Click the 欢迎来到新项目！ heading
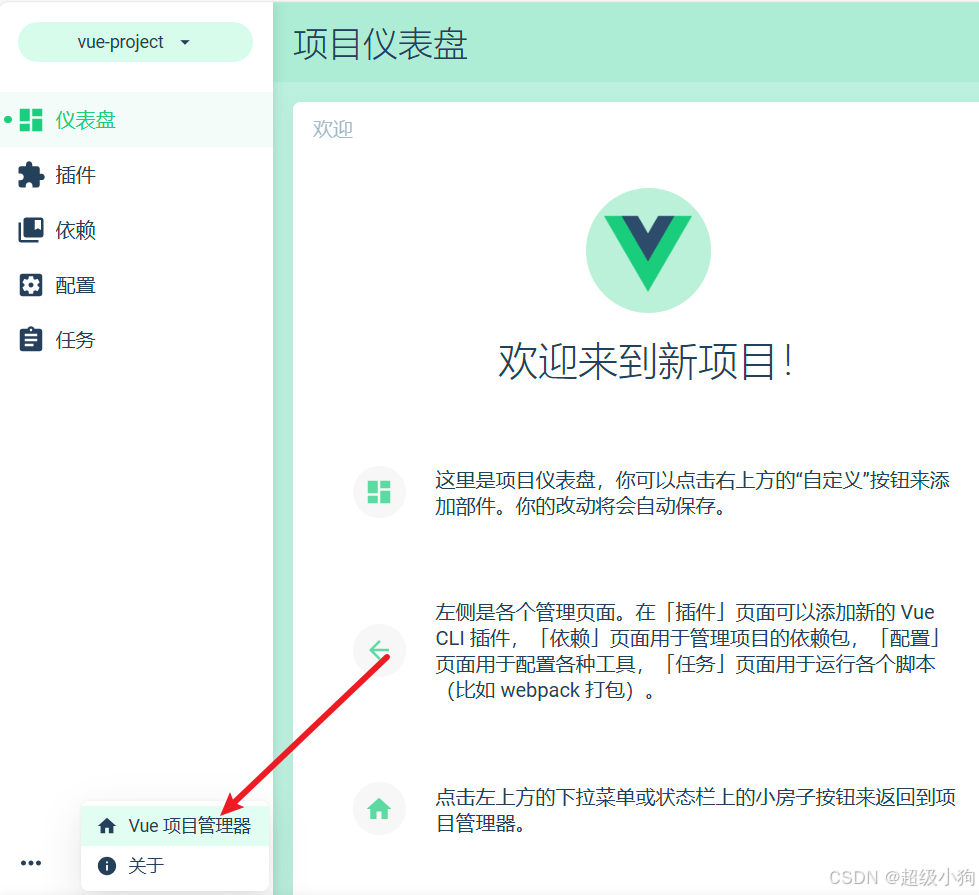This screenshot has height=895, width=979. pos(647,361)
